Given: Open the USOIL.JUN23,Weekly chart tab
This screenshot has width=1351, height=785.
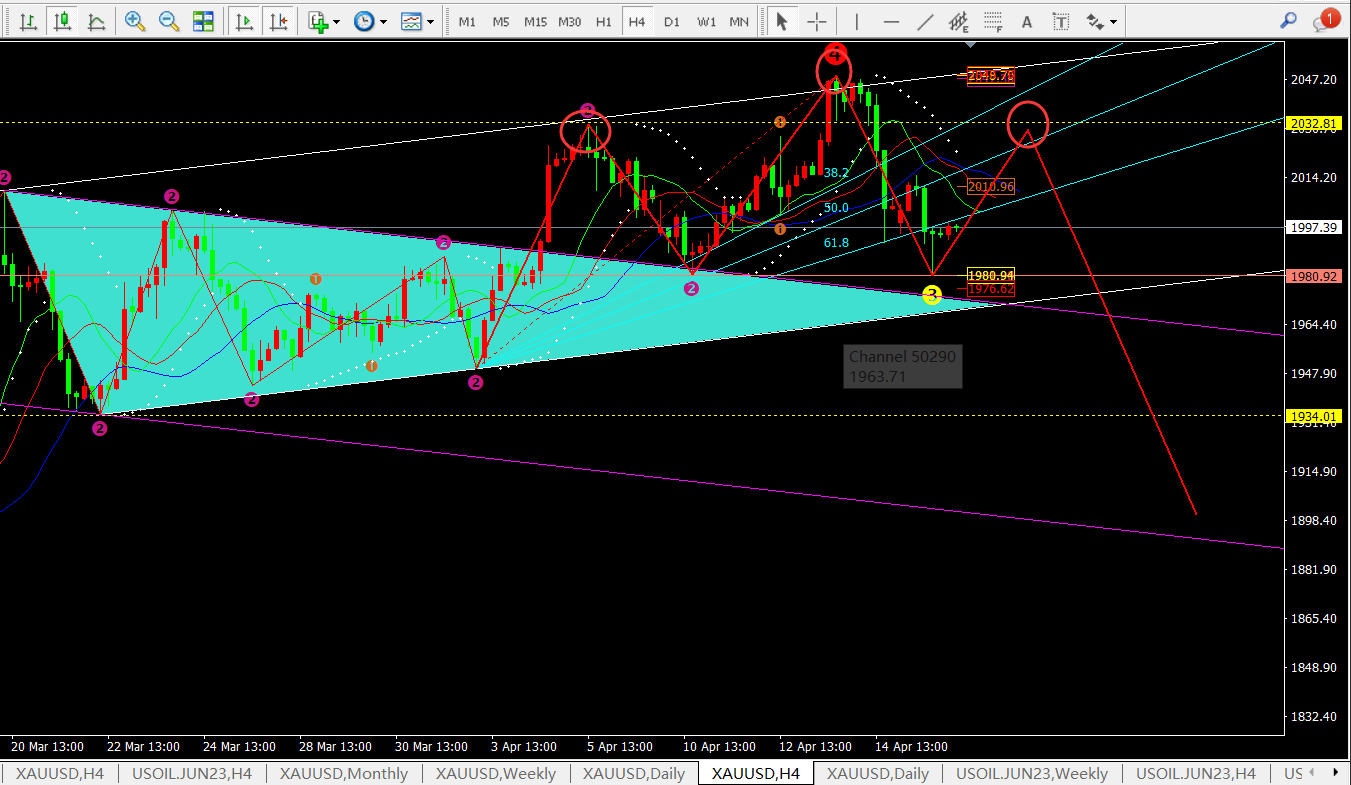Looking at the screenshot, I should tap(1032, 773).
